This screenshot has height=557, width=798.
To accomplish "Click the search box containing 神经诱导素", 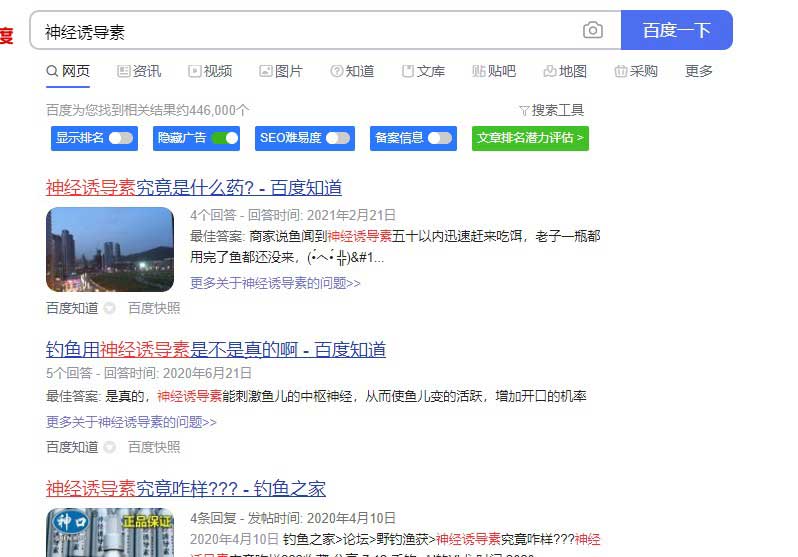I will click(326, 30).
